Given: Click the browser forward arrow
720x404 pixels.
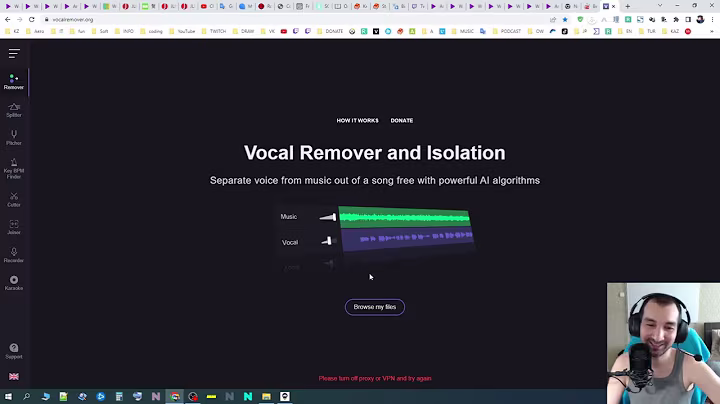Looking at the screenshot, I should click(19, 20).
